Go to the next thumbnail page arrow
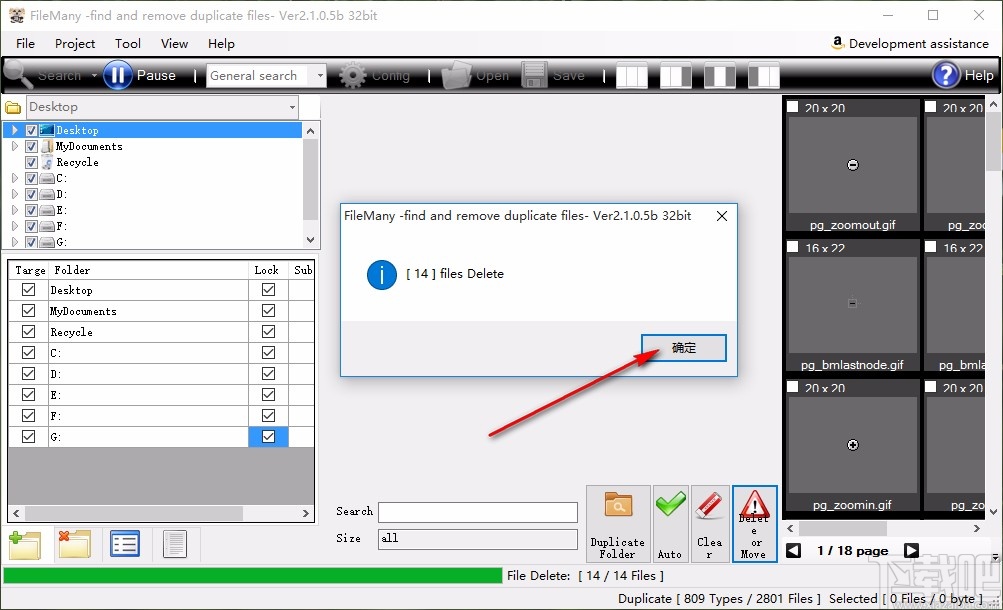Image resolution: width=1003 pixels, height=610 pixels. pos(912,551)
